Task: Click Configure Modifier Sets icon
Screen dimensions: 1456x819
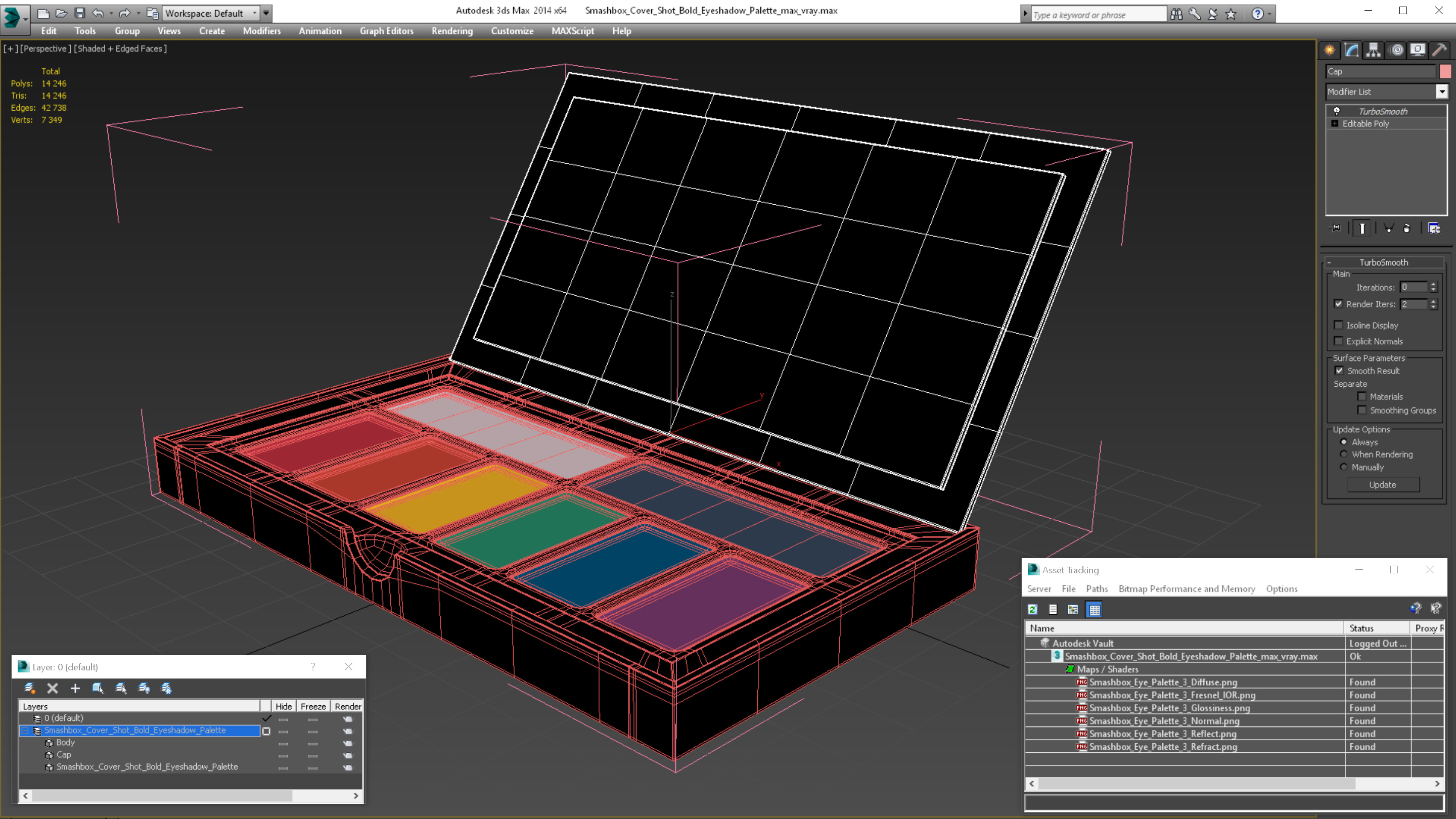Action: point(1434,229)
